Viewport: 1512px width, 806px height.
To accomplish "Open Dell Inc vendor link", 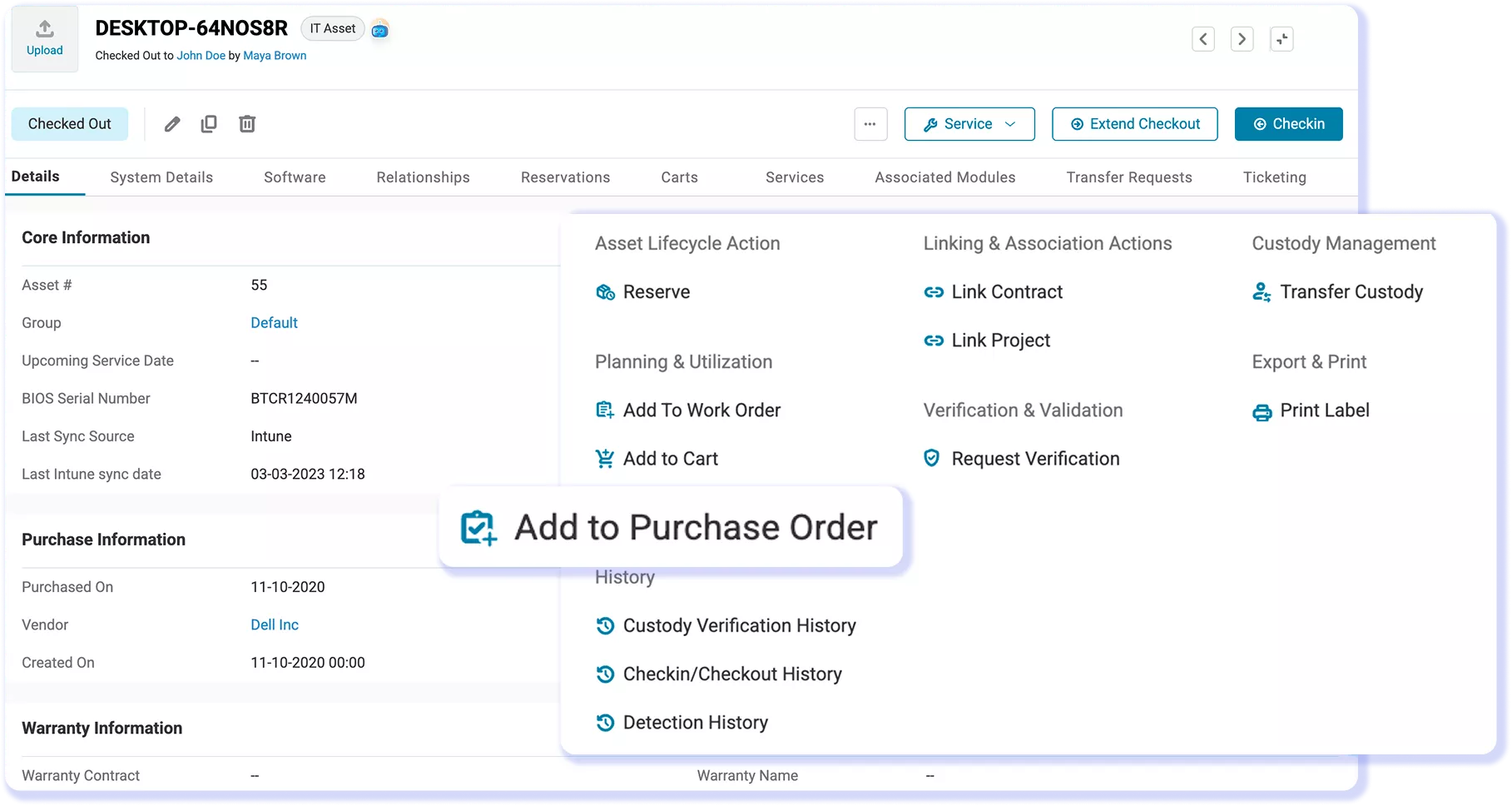I will tap(275, 625).
